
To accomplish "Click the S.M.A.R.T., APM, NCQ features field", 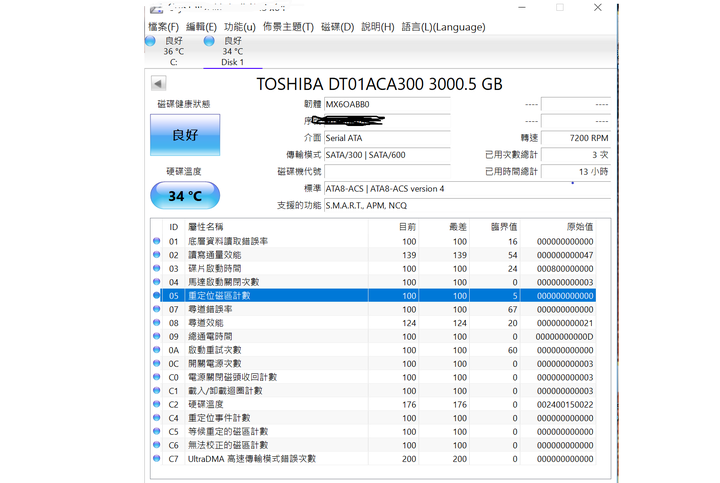I will pos(467,205).
